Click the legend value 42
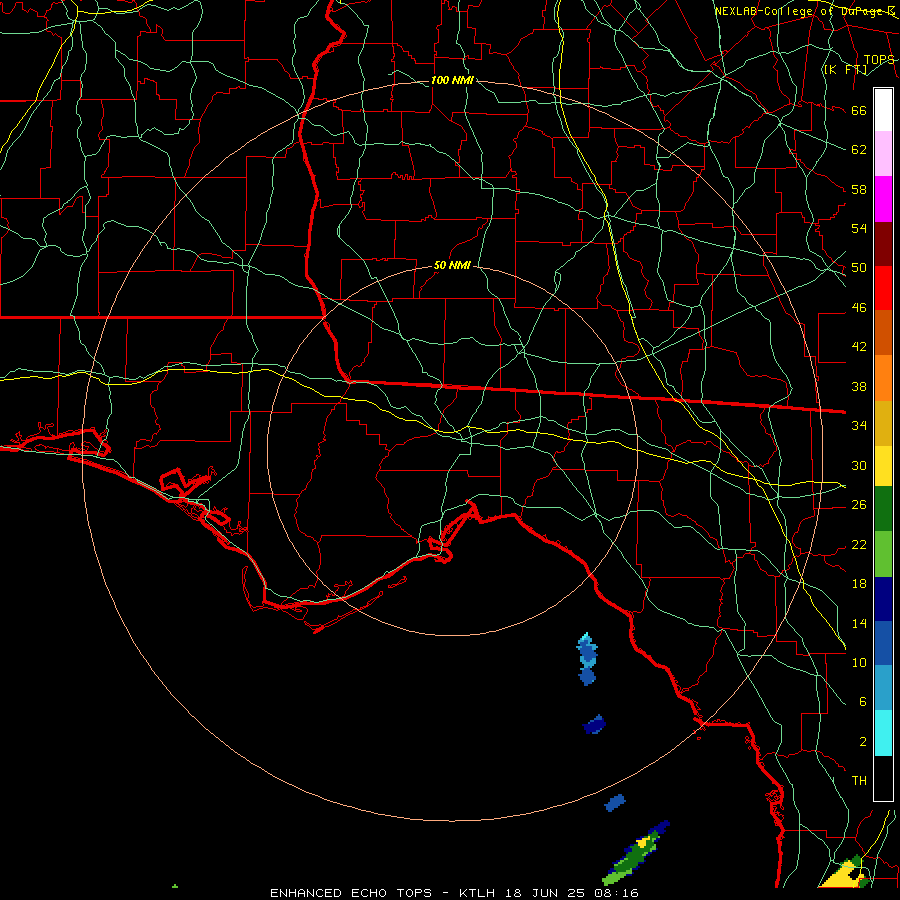 tap(859, 347)
